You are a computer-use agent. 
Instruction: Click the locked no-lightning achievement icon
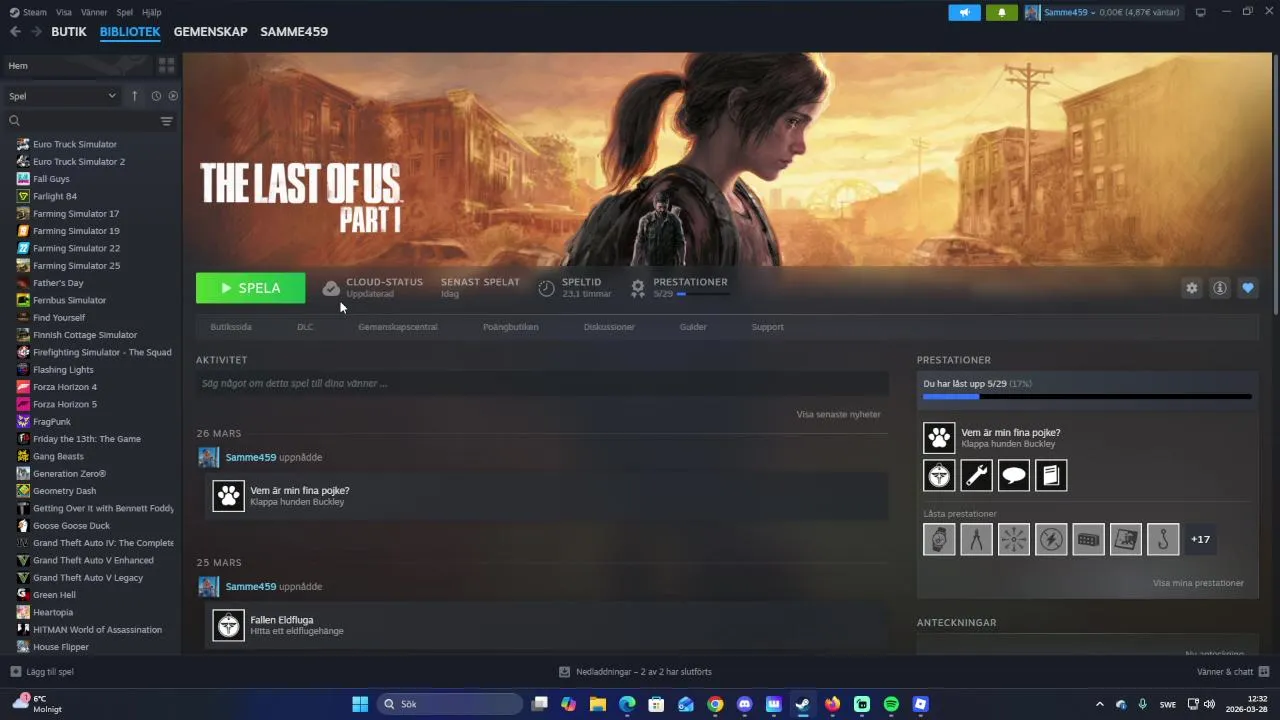pyautogui.click(x=1051, y=539)
